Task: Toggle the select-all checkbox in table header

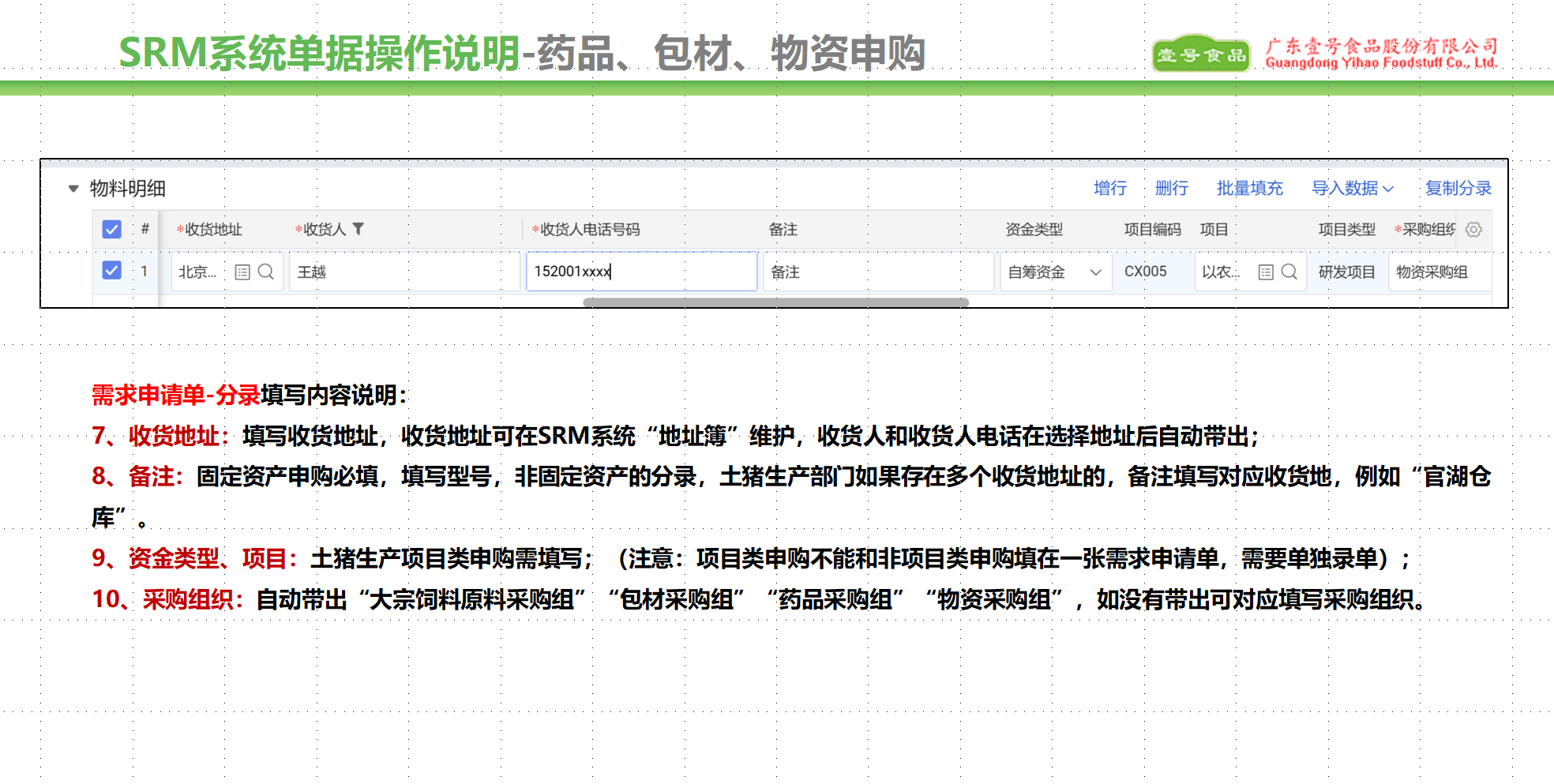Action: (112, 230)
